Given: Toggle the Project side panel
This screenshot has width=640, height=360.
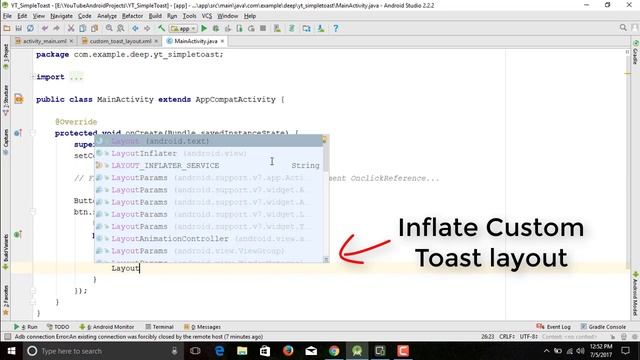Looking at the screenshot, I should [6, 56].
